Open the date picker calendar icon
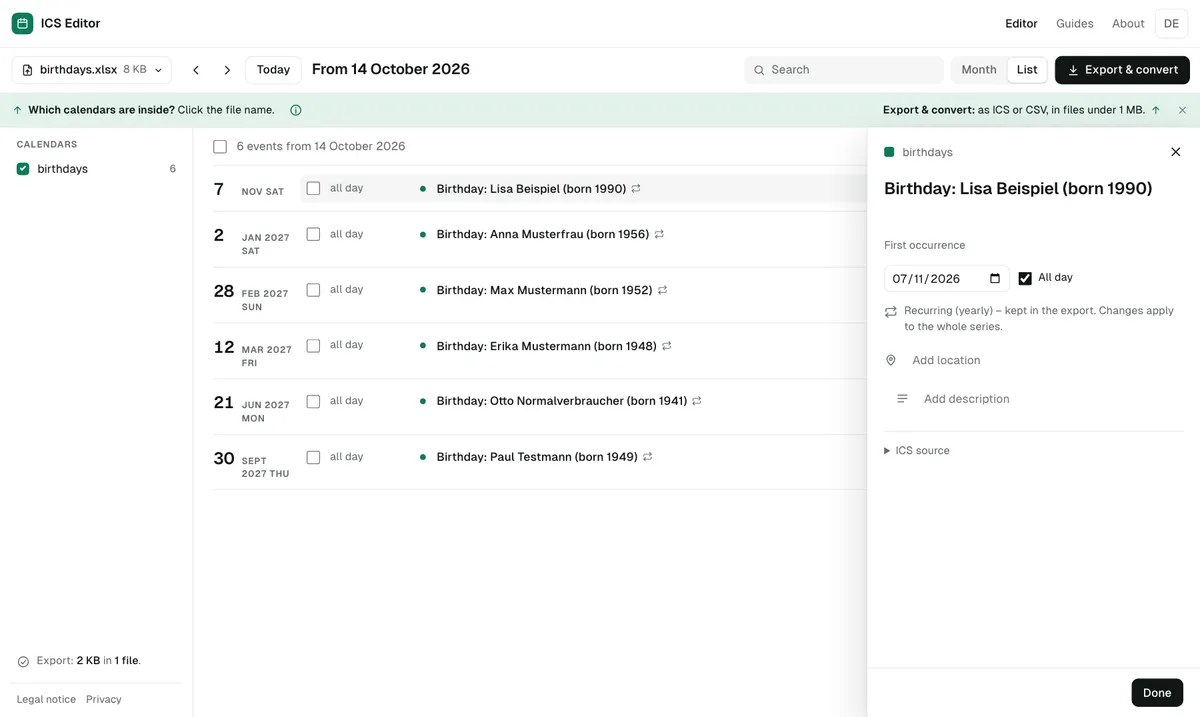Image resolution: width=1200 pixels, height=717 pixels. (x=995, y=279)
